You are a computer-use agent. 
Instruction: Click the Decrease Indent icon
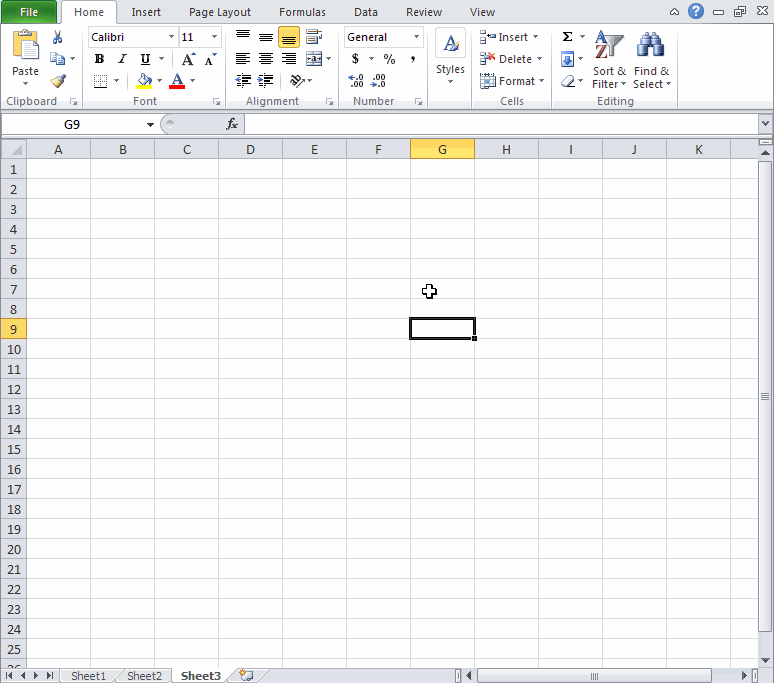click(x=243, y=80)
